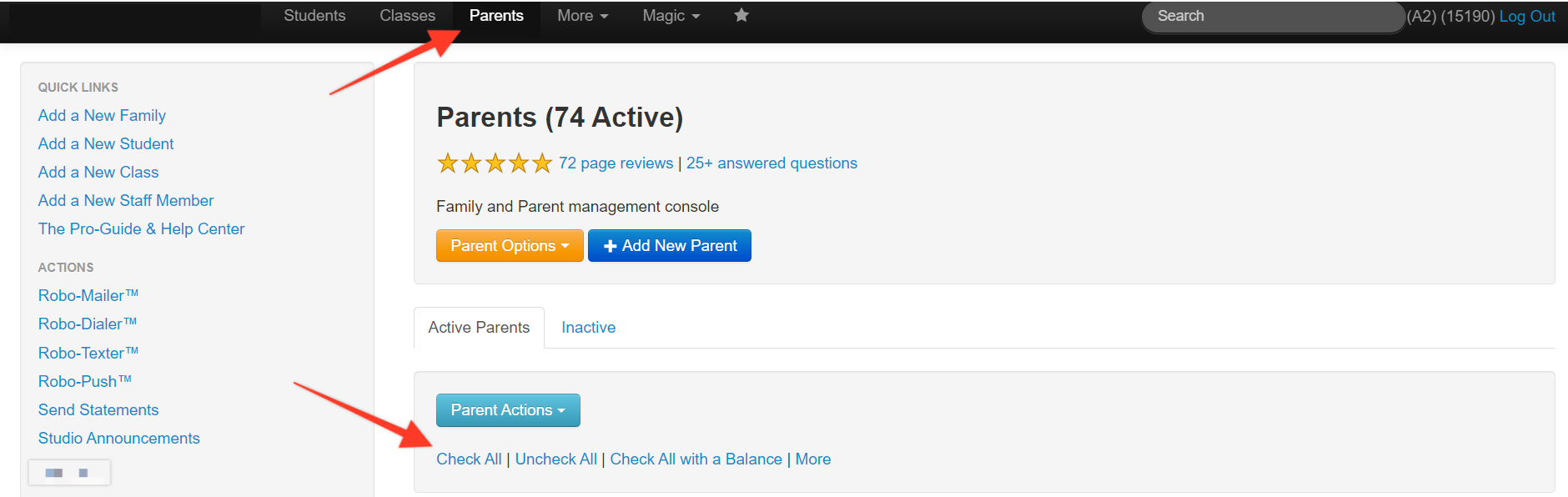Open Add a New Staff Member link
The height and width of the screenshot is (497, 1568).
[126, 200]
